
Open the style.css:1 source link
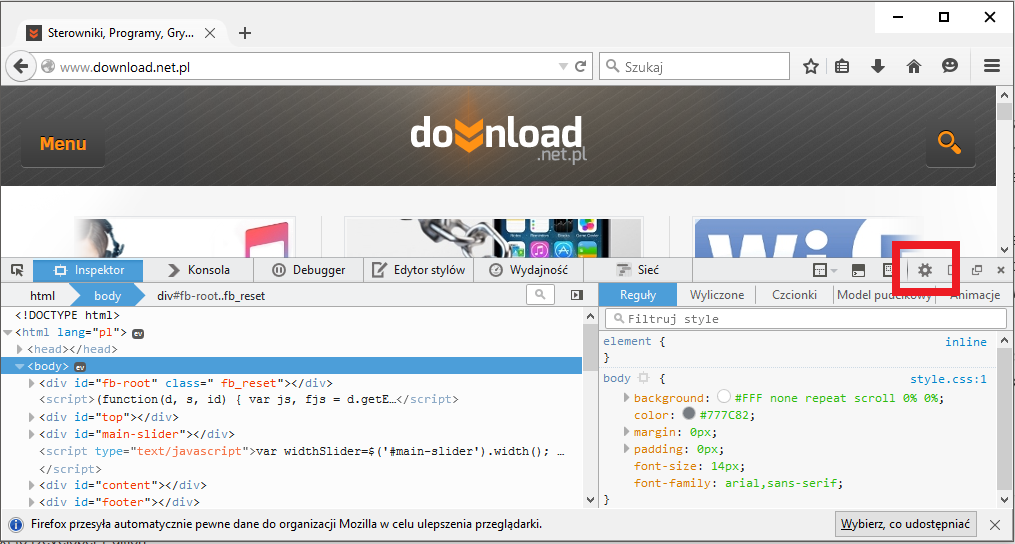948,379
